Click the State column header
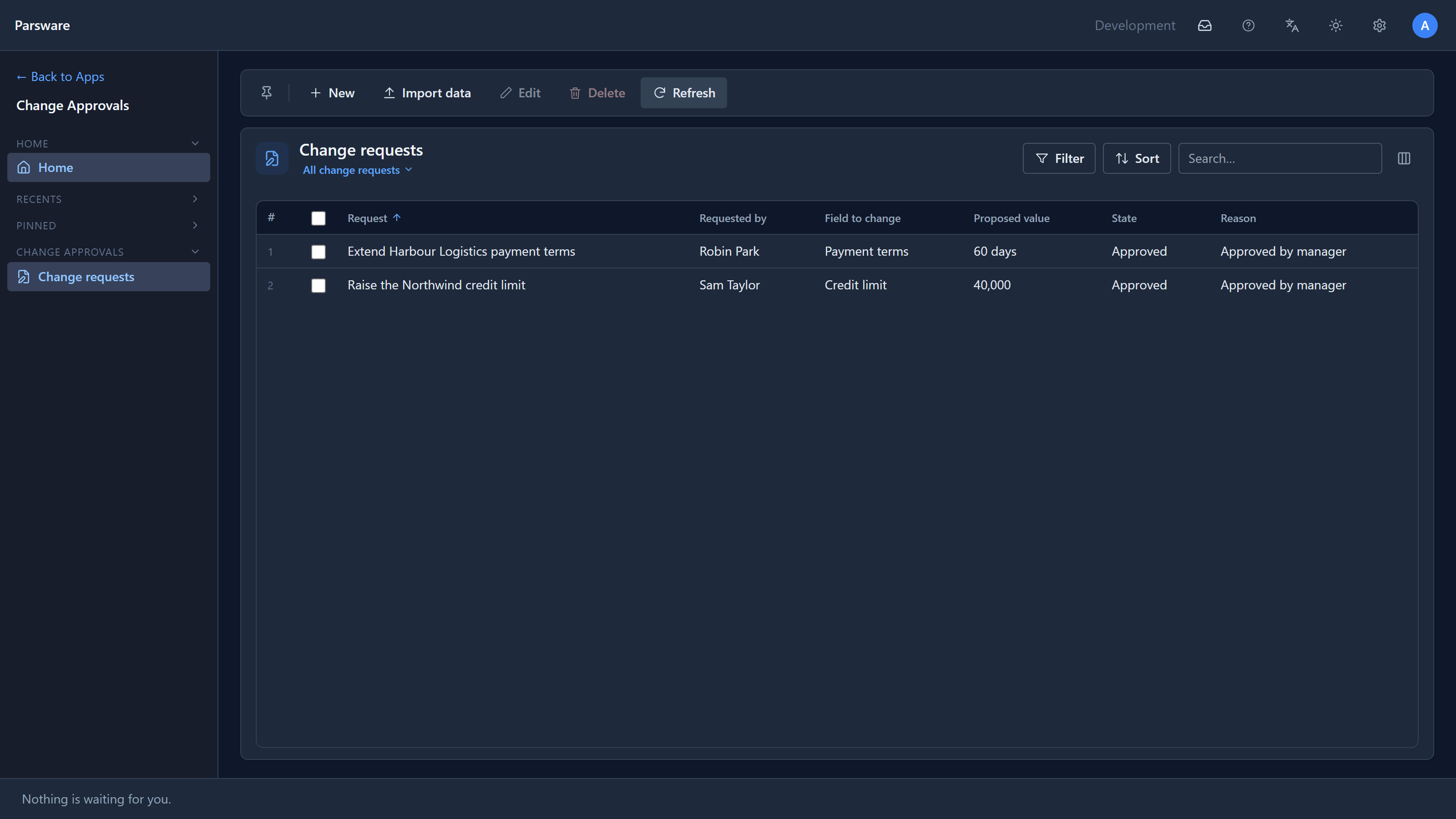1456x819 pixels. coord(1124,218)
